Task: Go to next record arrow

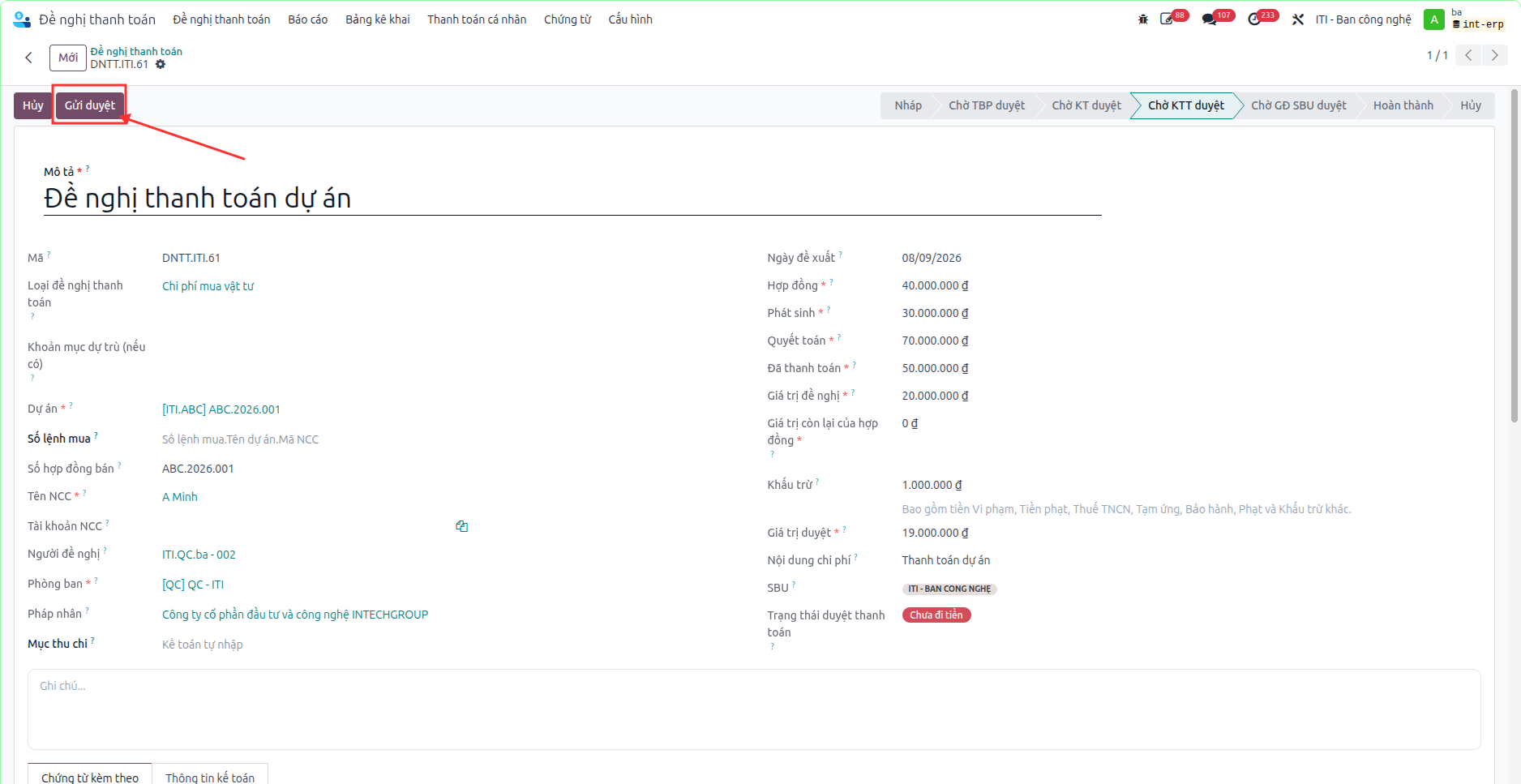Action: (1495, 55)
